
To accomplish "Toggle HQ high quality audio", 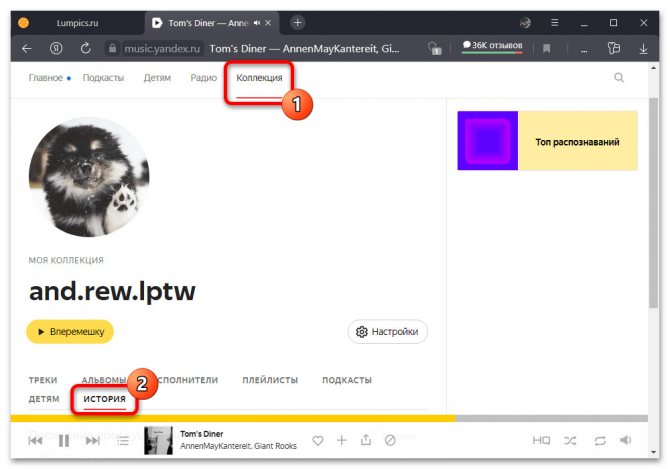I will point(541,440).
